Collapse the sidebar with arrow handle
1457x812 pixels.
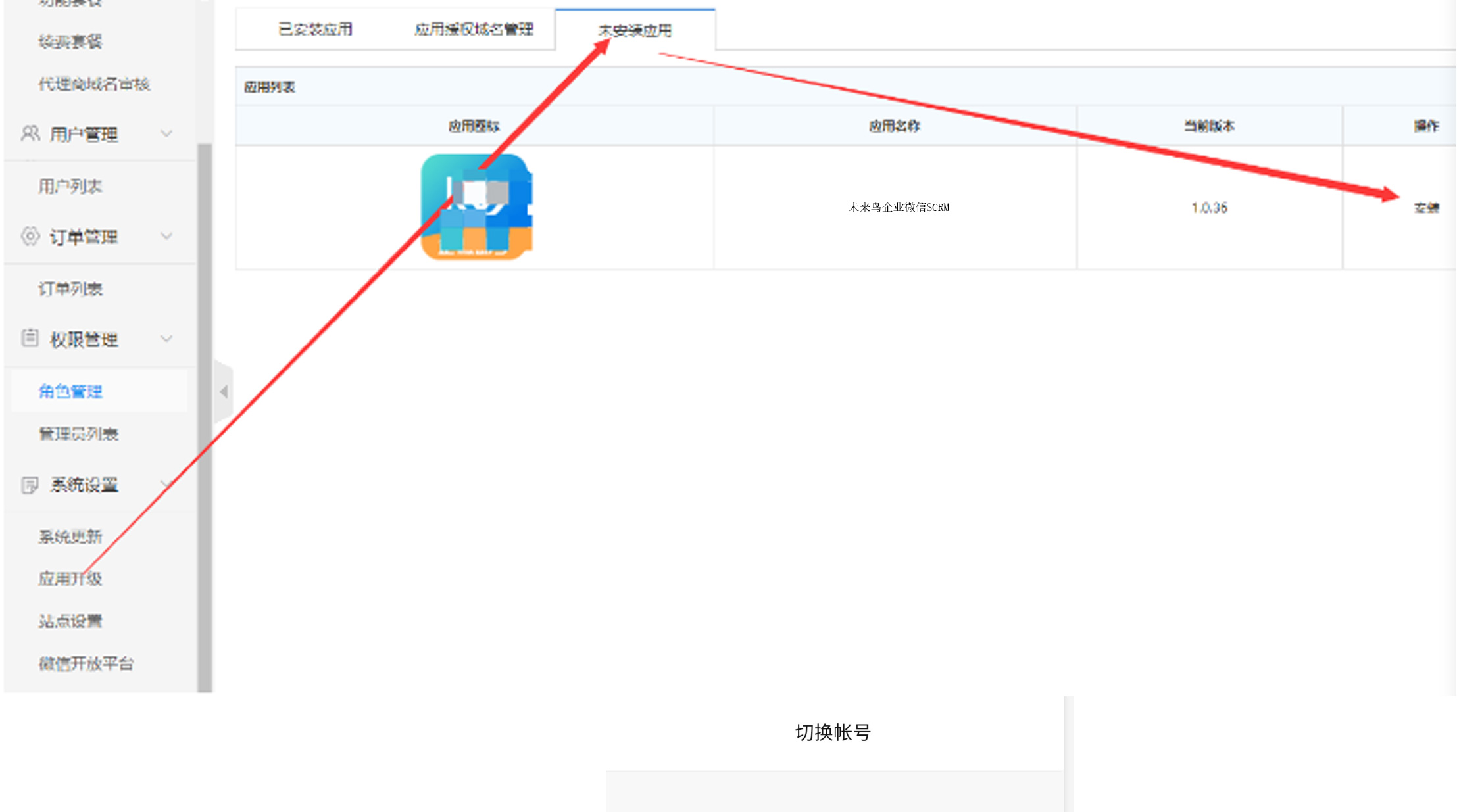point(224,392)
